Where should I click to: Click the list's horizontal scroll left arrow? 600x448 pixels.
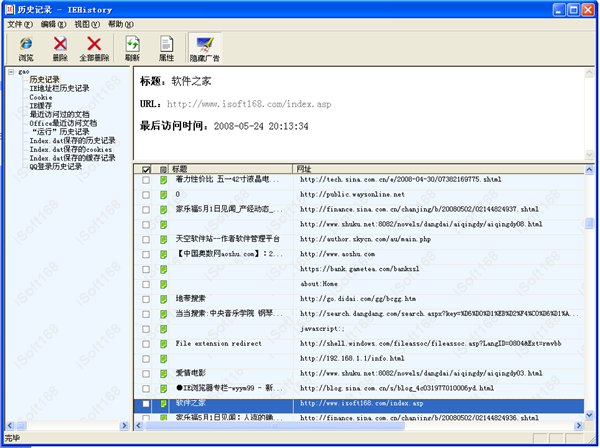pos(139,425)
